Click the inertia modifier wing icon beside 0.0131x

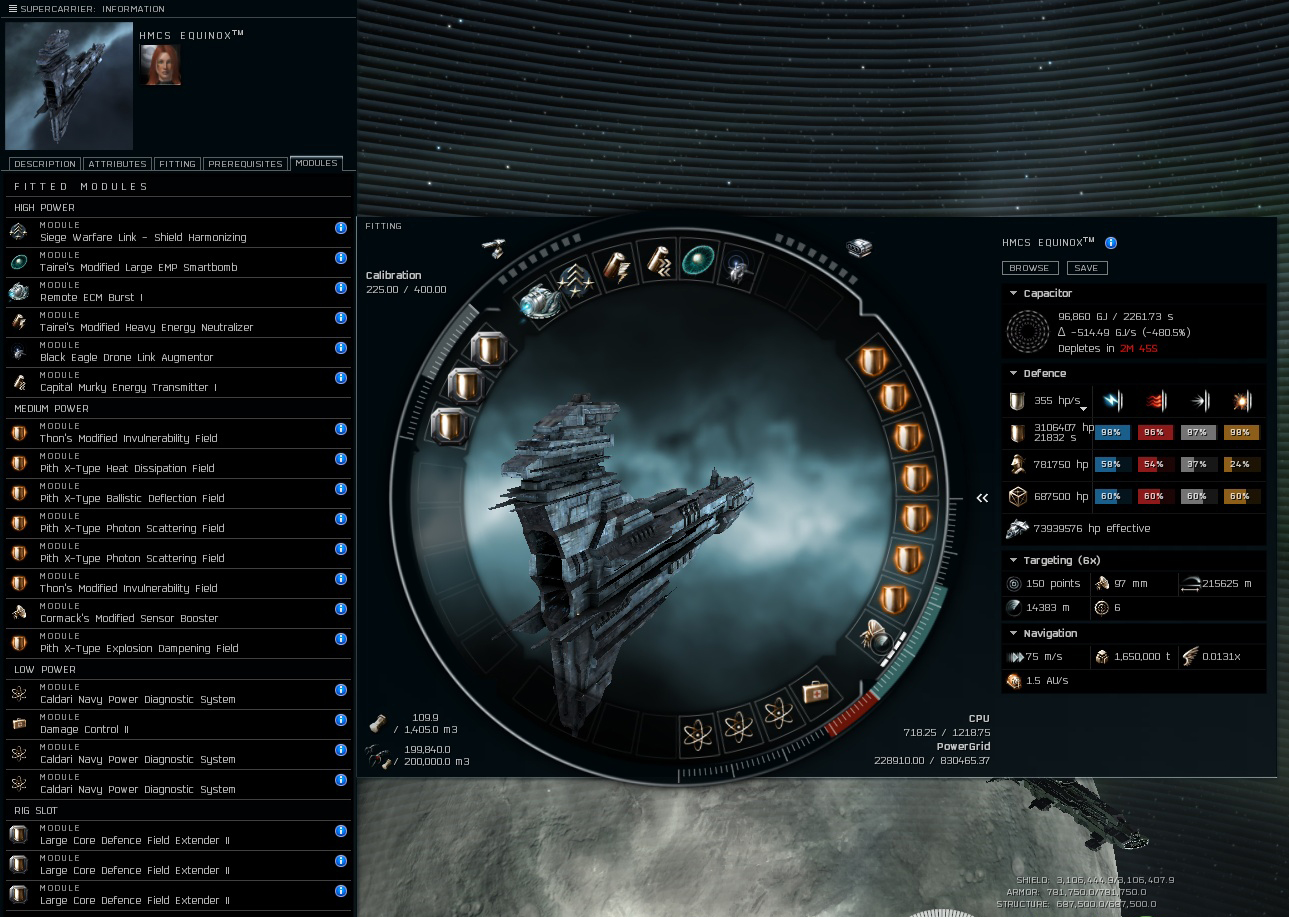pos(1190,657)
